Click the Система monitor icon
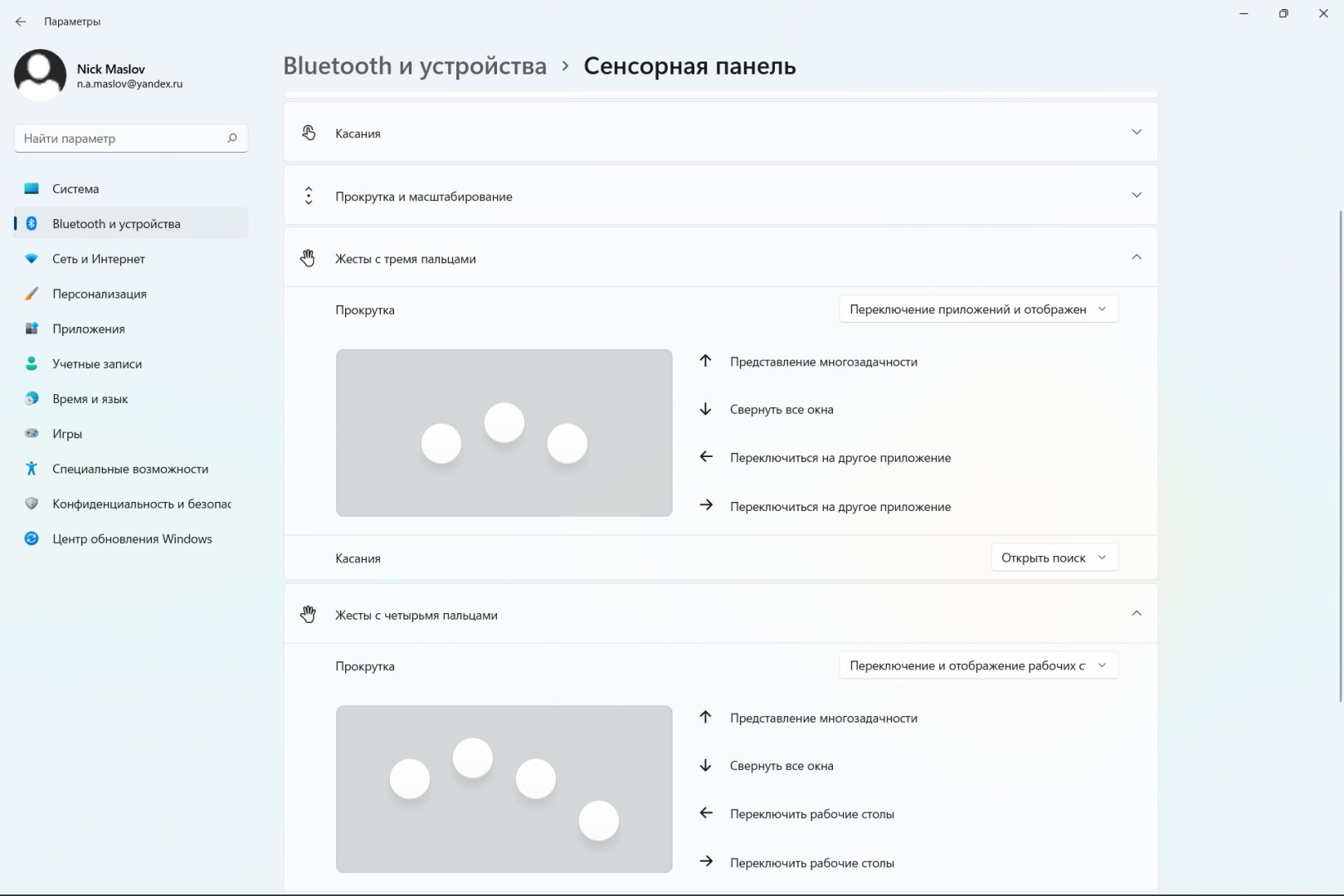1344x896 pixels. coord(32,189)
